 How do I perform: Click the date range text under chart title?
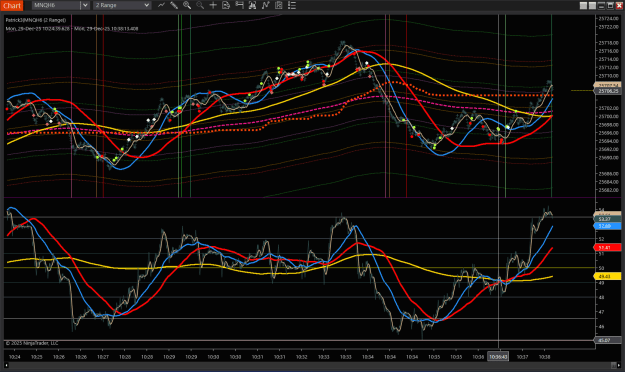coord(72,29)
